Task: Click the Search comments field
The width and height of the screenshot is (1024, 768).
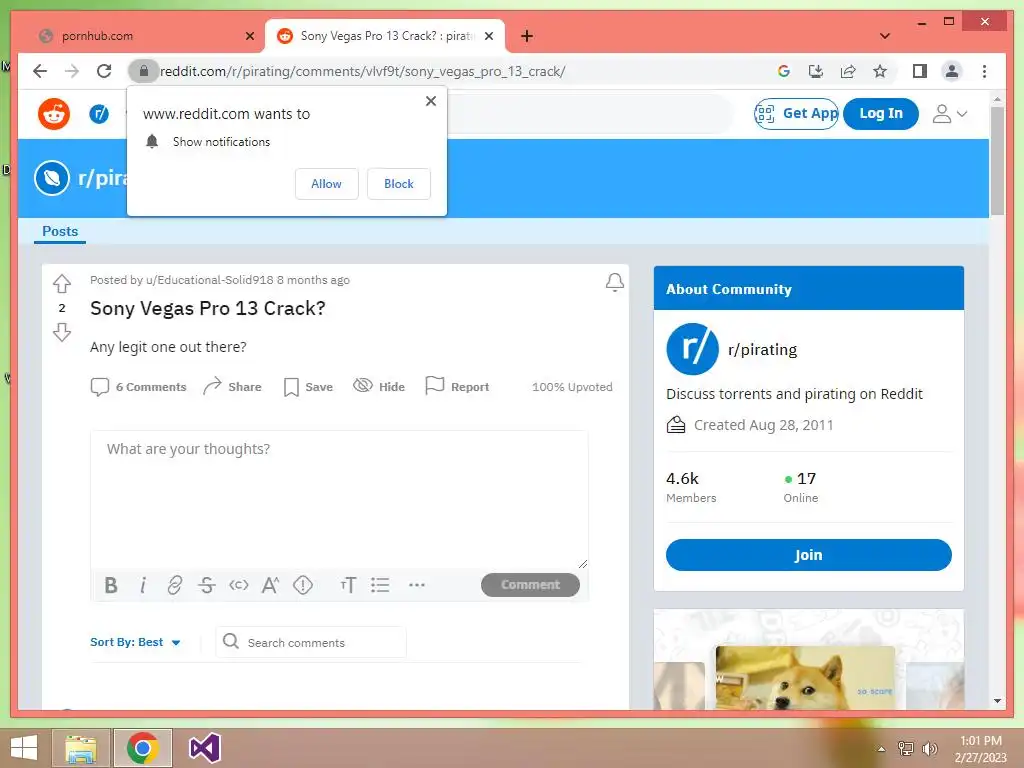Action: click(x=311, y=643)
